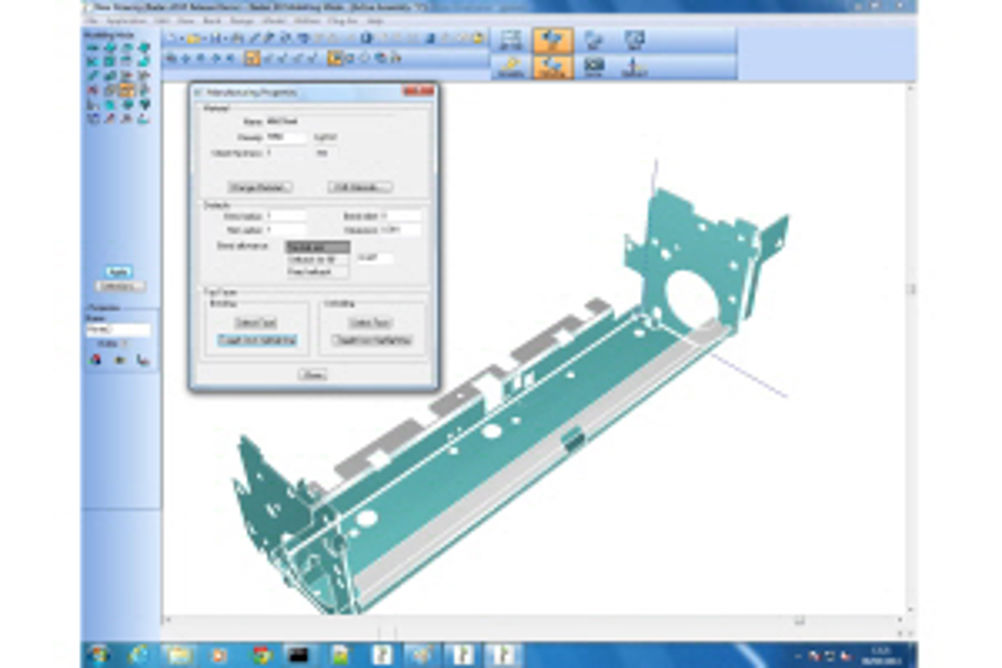Click the blue round help icon in the toolbar

[x=366, y=39]
